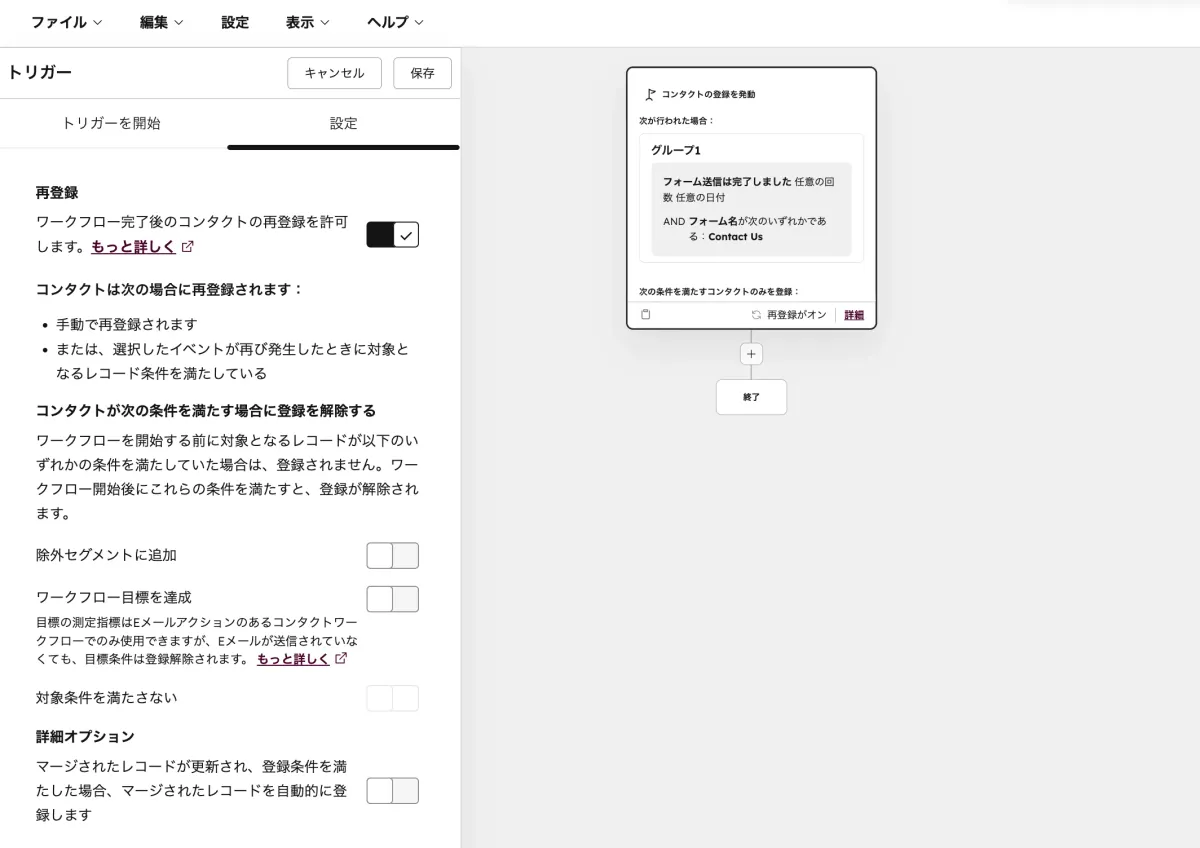This screenshot has height=848, width=1200.
Task: Toggle merged record auto-enrollment switch
Action: click(x=392, y=790)
